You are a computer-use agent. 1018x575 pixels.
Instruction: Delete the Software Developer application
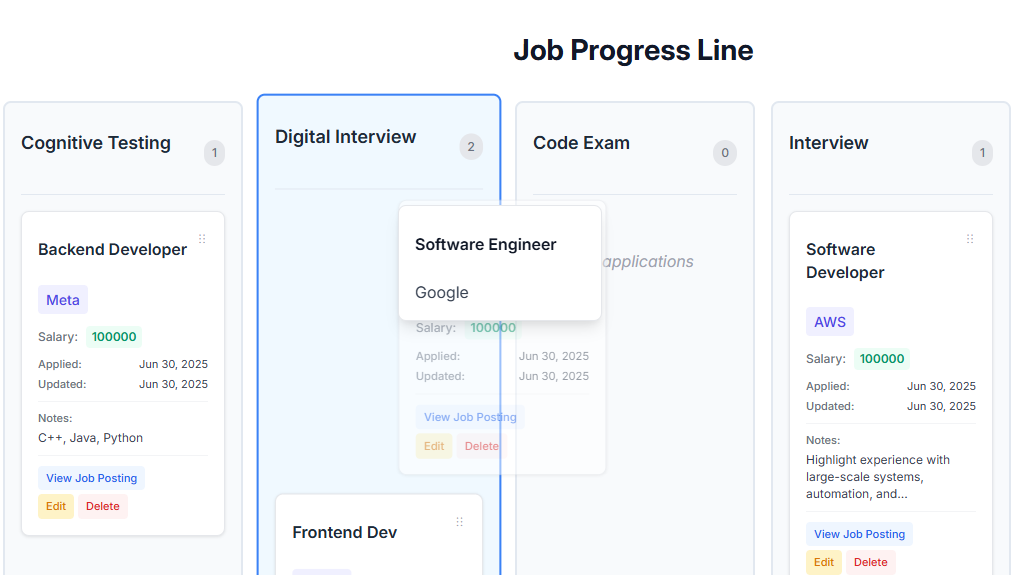[871, 562]
